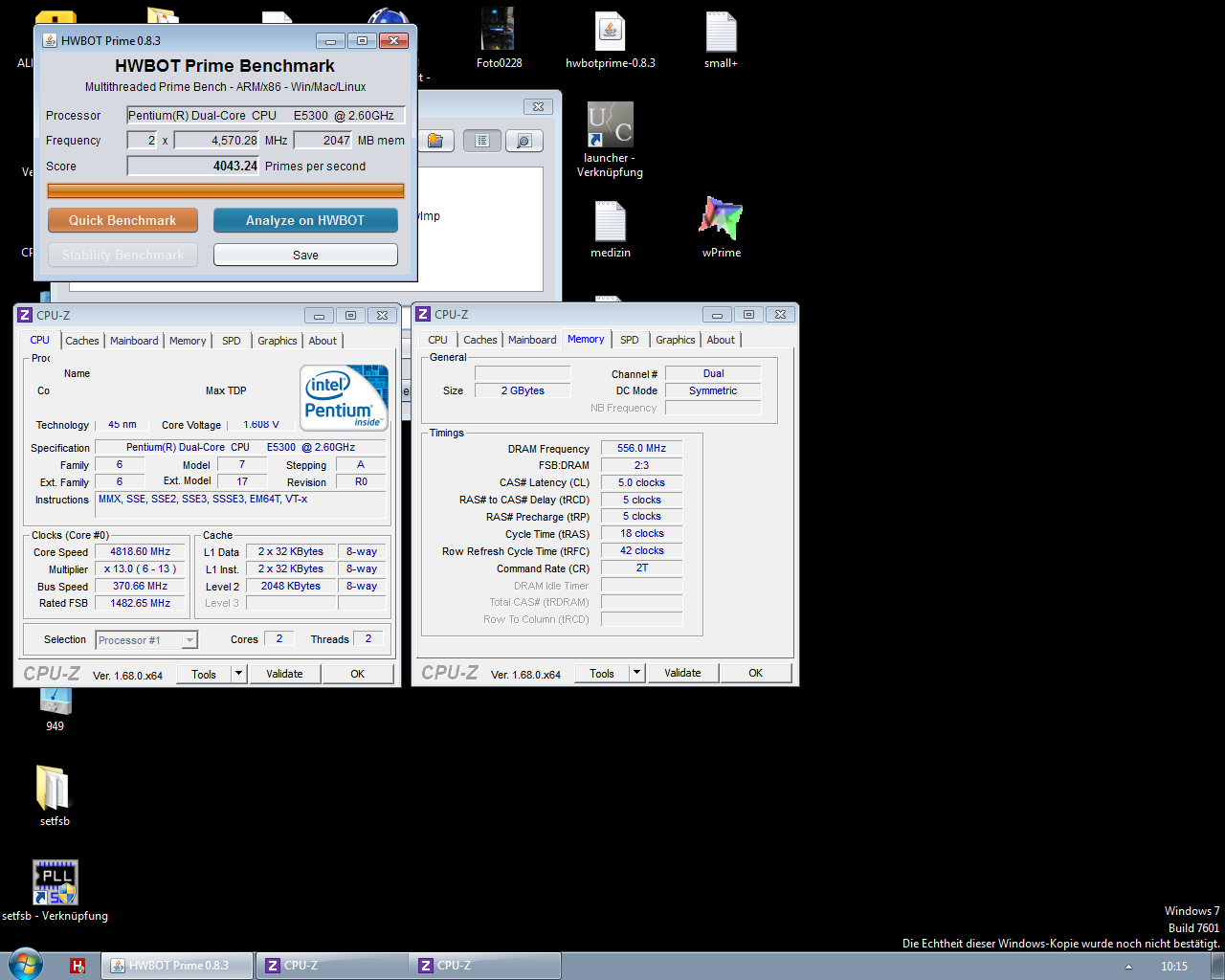
Task: Select the Caches tab in left CPU-Z
Action: point(82,341)
